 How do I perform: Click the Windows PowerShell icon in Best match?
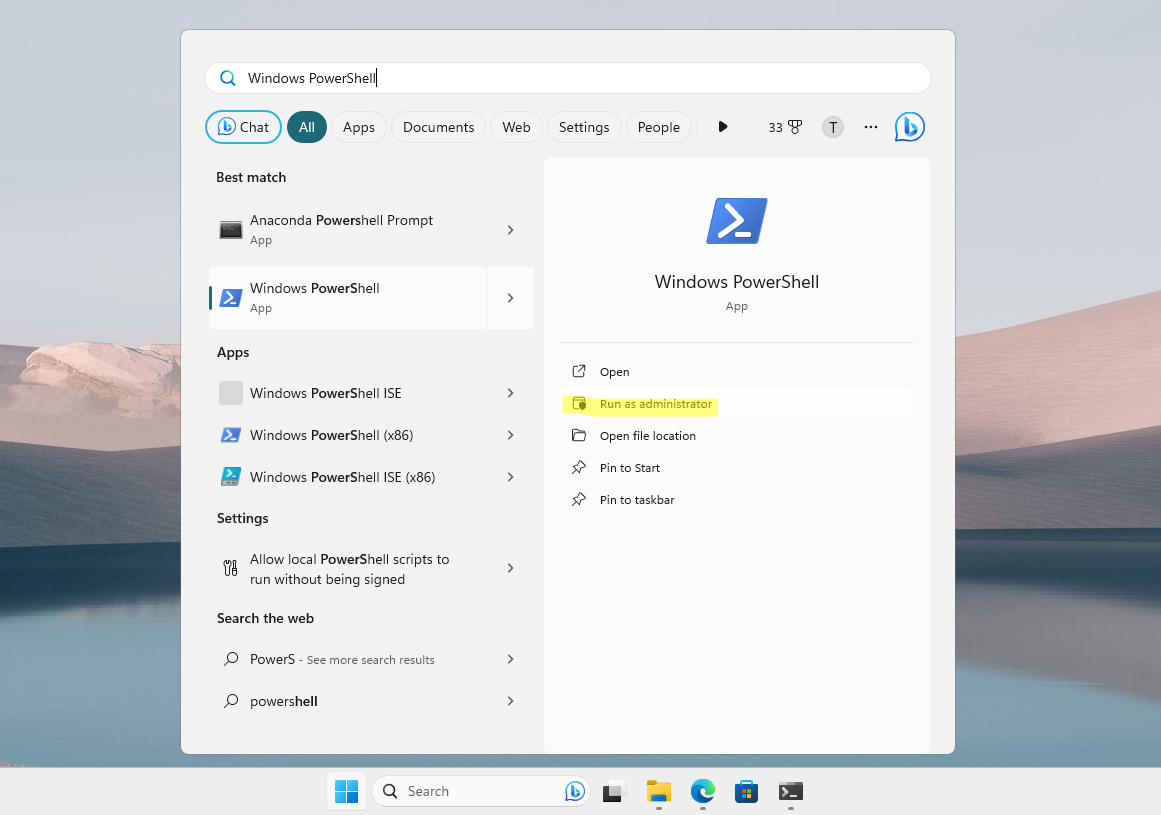coord(230,298)
